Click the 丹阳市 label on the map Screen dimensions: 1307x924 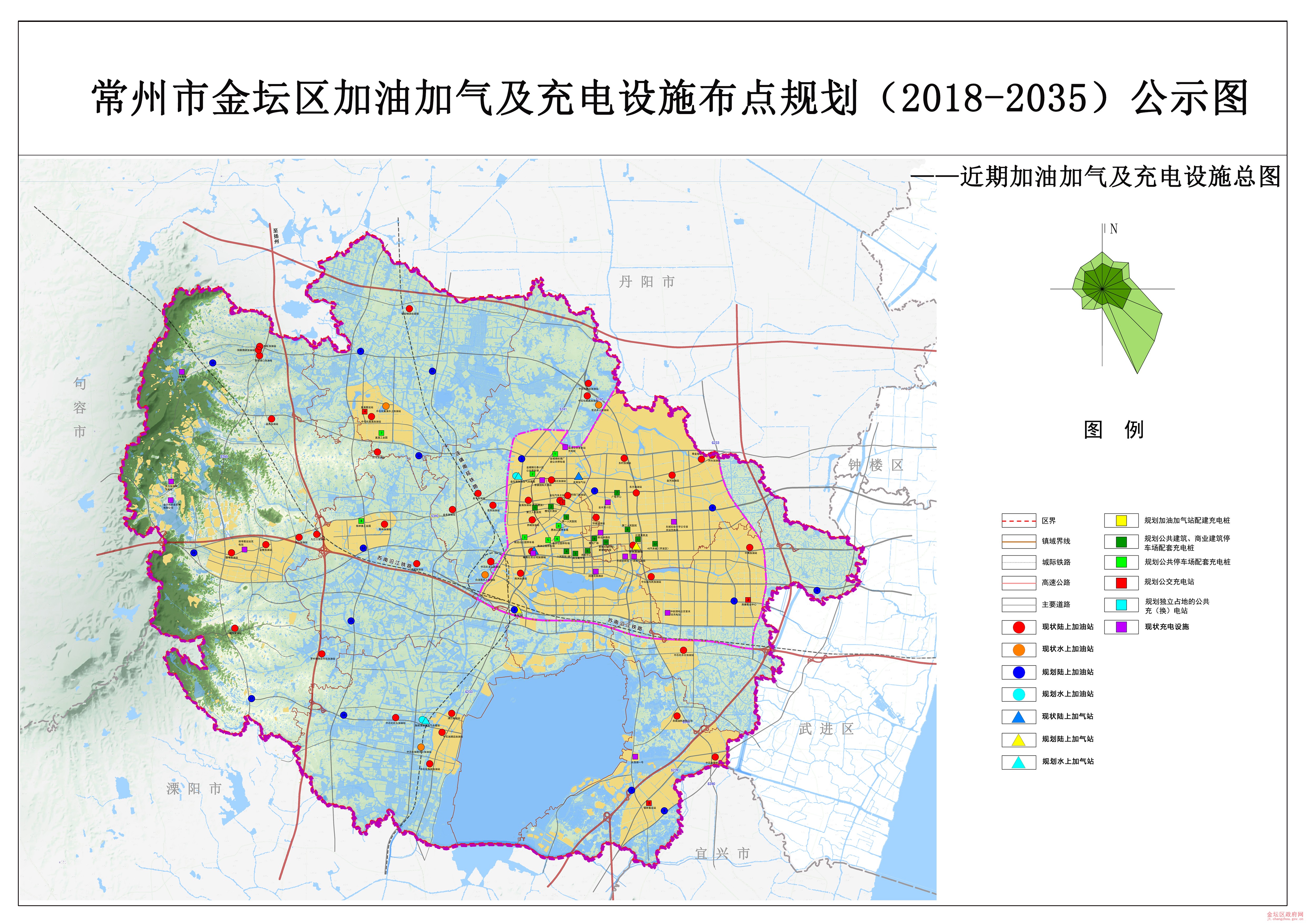(647, 282)
